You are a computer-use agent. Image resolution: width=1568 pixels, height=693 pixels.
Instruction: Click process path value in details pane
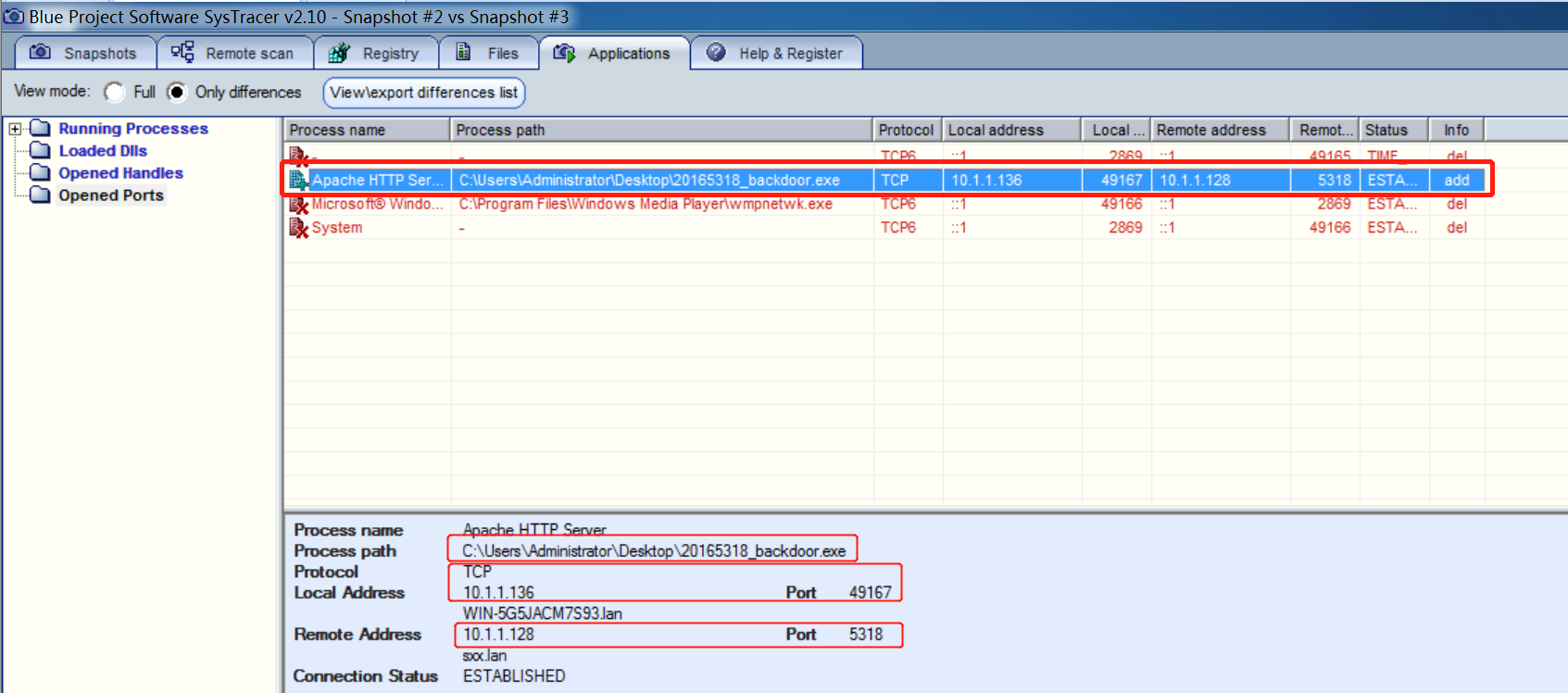(x=654, y=551)
